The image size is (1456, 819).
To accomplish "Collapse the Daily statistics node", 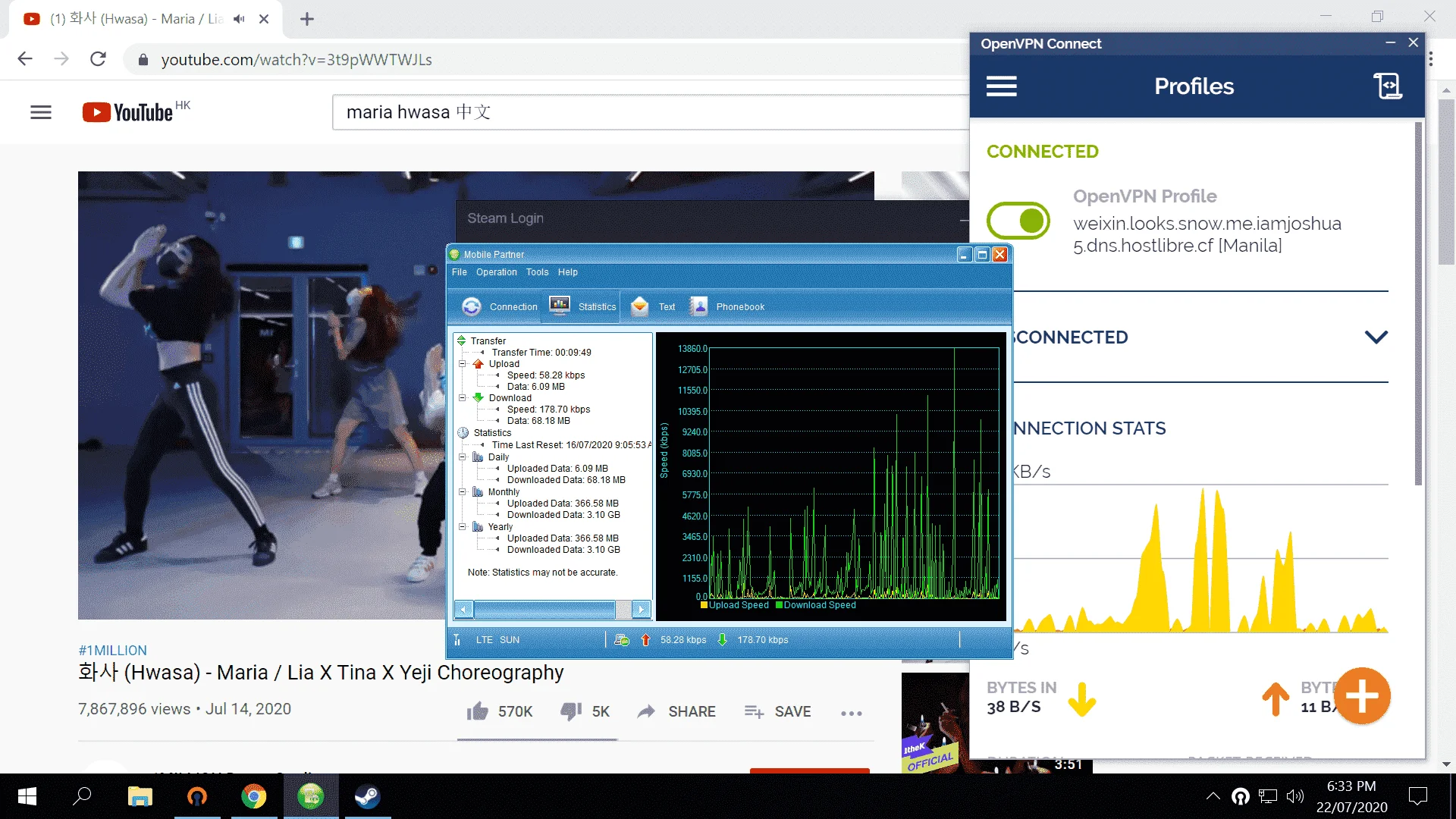I will 463,457.
